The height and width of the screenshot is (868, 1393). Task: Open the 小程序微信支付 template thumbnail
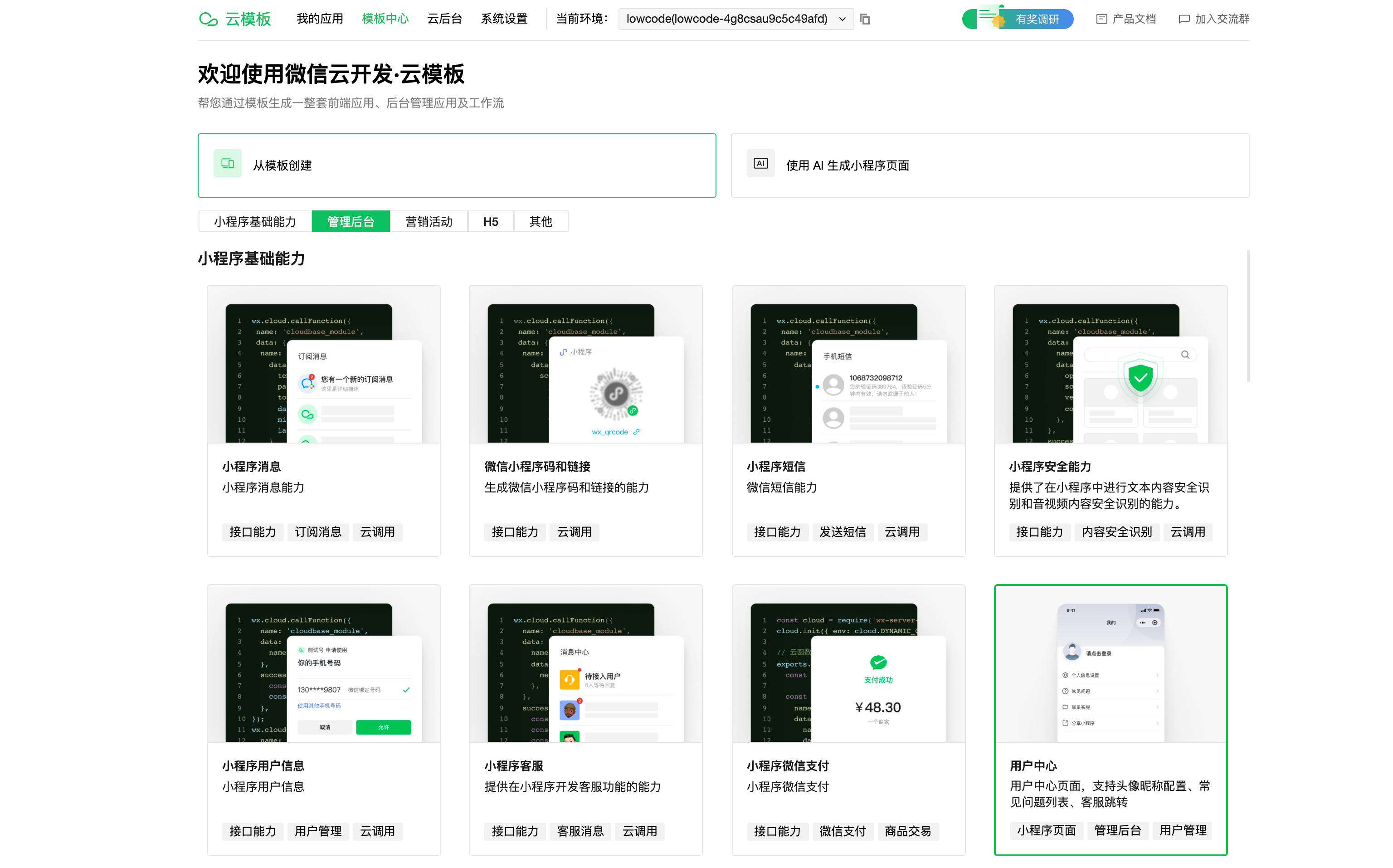click(848, 663)
